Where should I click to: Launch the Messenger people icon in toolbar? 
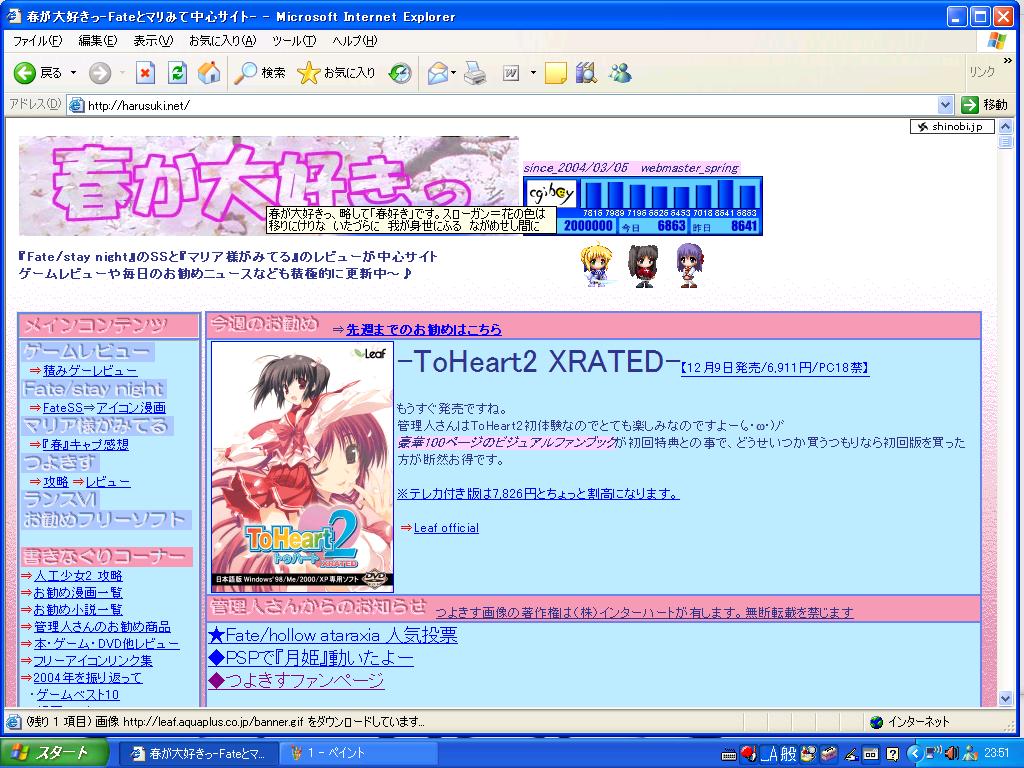620,72
